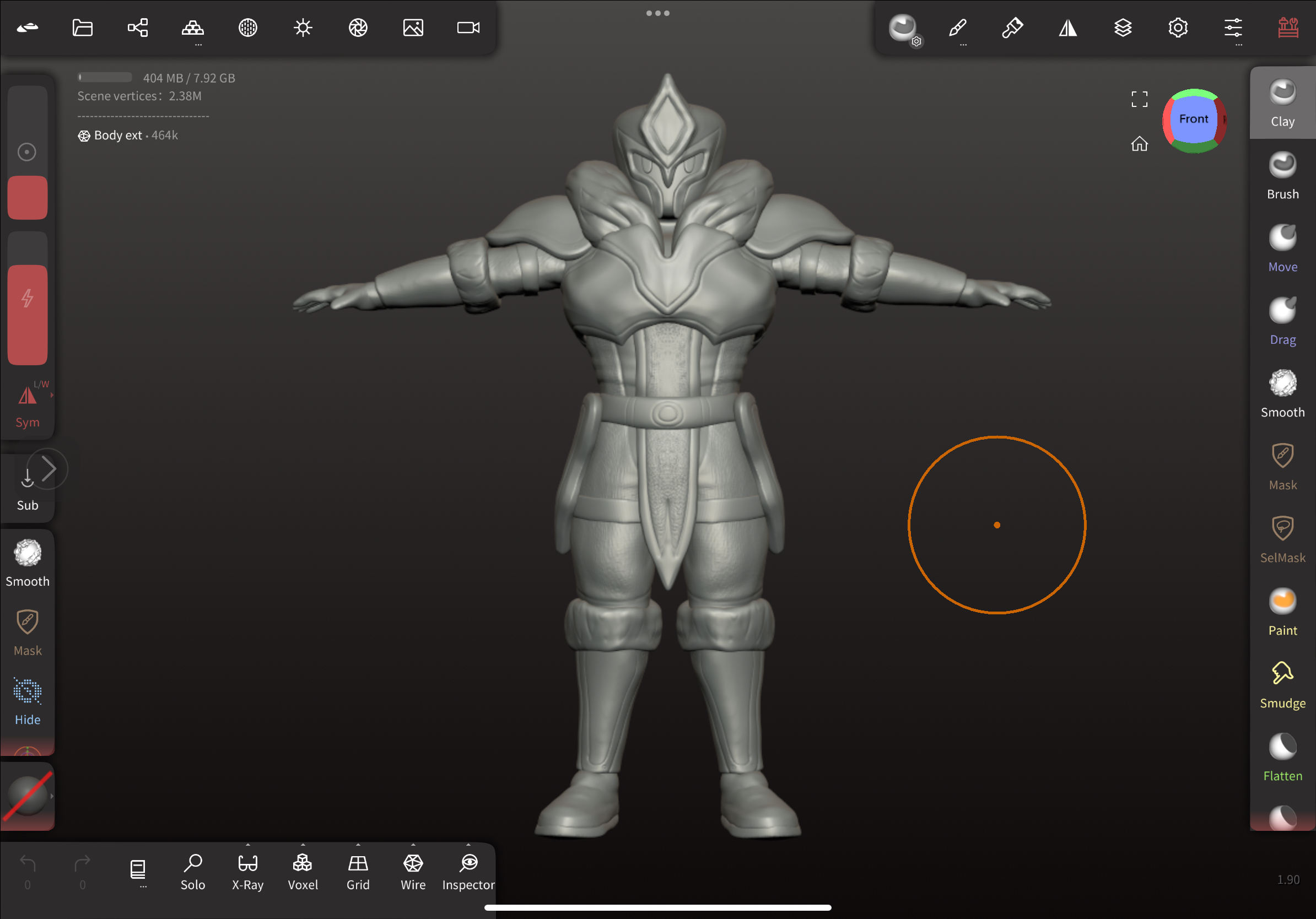Select the Move tool
This screenshot has width=1316, height=919.
(1283, 248)
